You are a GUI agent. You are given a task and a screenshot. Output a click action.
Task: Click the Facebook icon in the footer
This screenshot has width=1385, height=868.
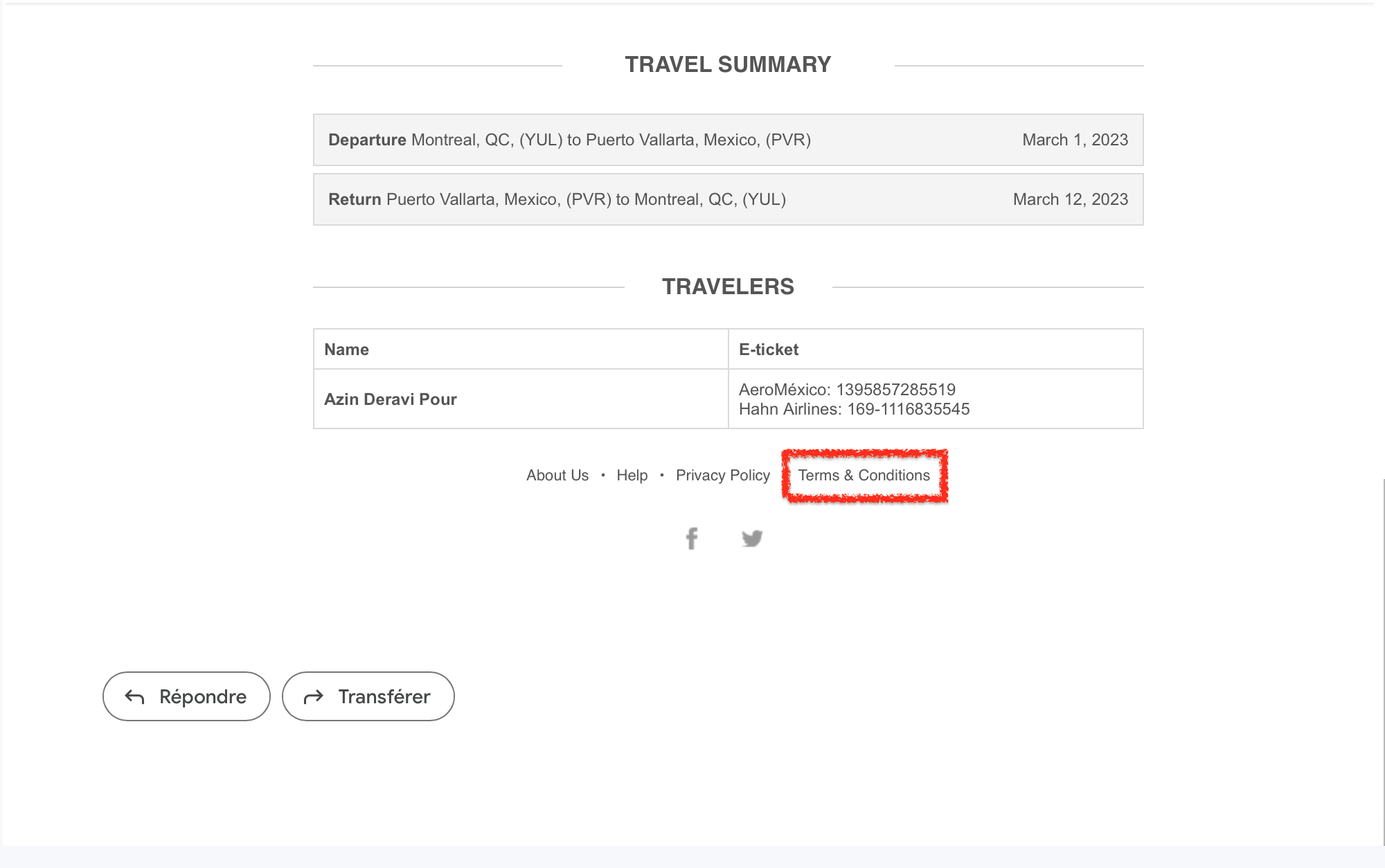[692, 538]
